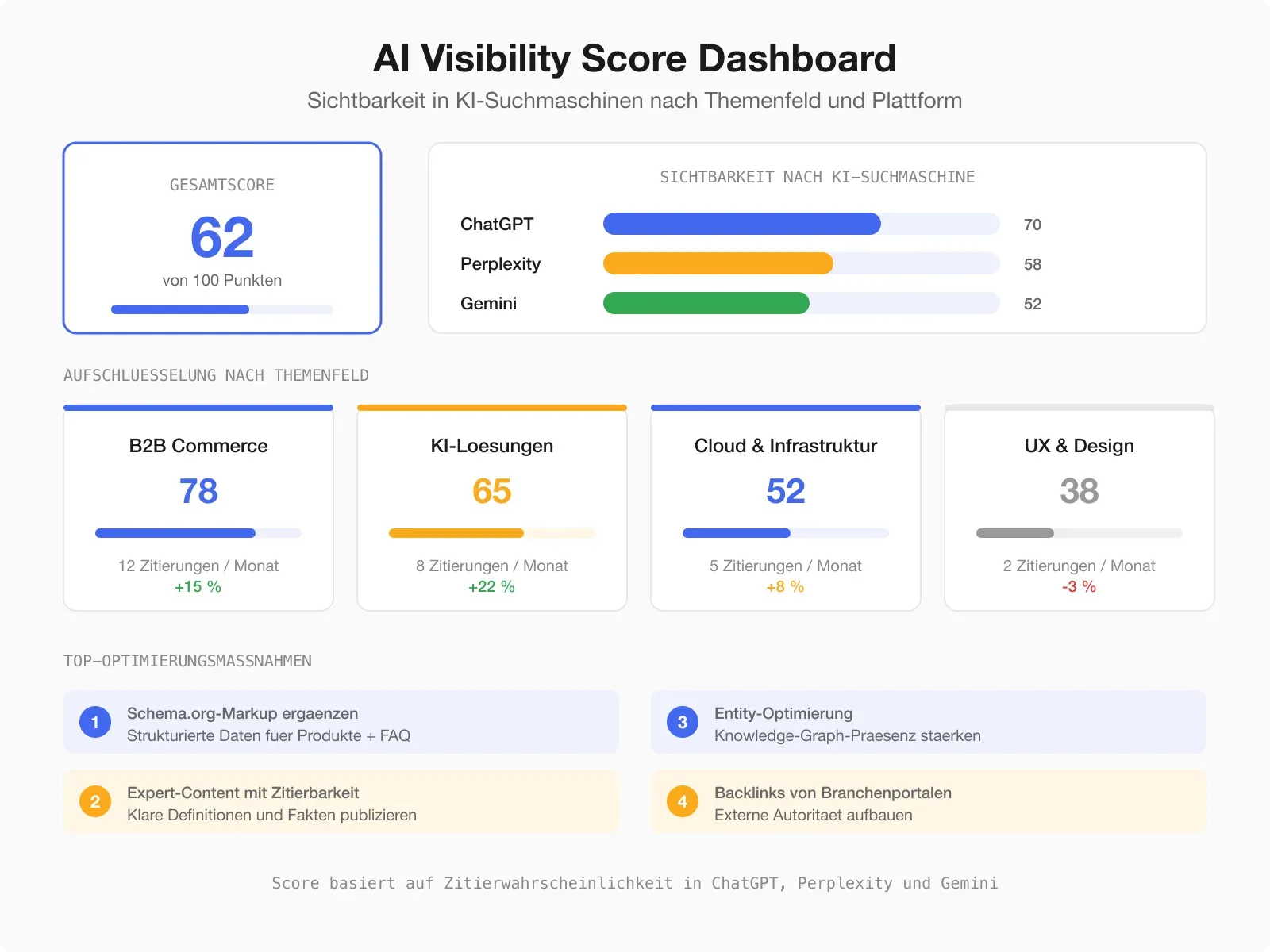The image size is (1270, 952).
Task: Click the +22 % growth indicator under KI-Loesungen
Action: tap(491, 587)
